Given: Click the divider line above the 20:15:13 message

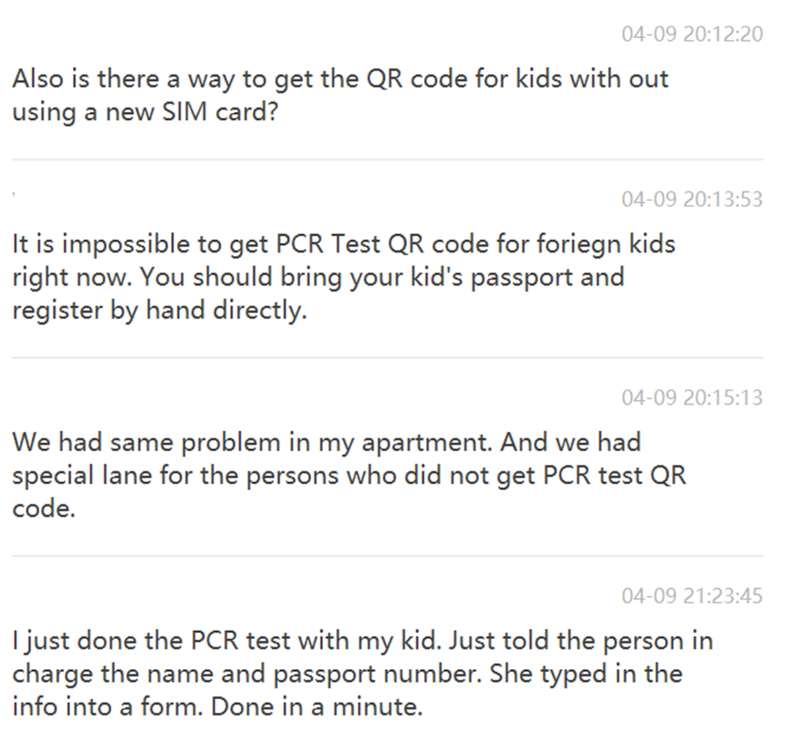Looking at the screenshot, I should [x=388, y=358].
